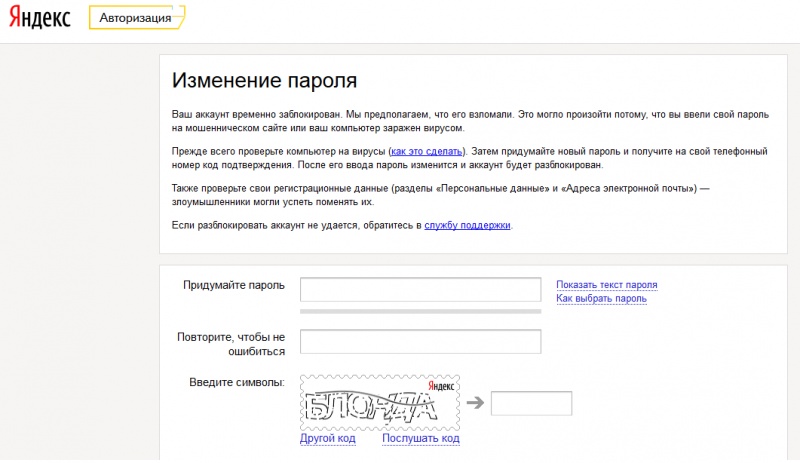Open the "службу поддержки" link
The image size is (800, 463).
468,226
